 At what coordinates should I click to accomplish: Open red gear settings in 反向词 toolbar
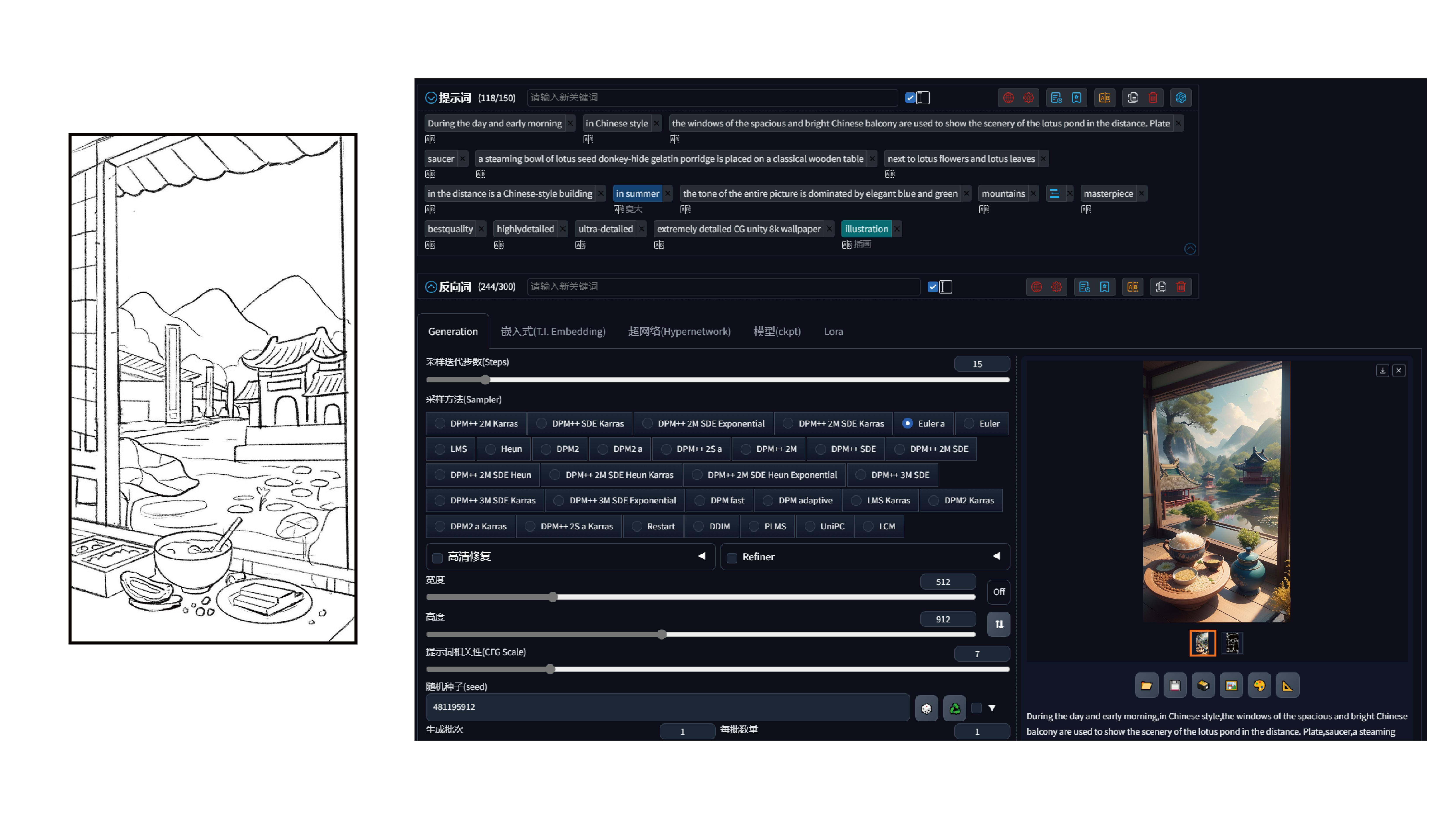pyautogui.click(x=1056, y=287)
